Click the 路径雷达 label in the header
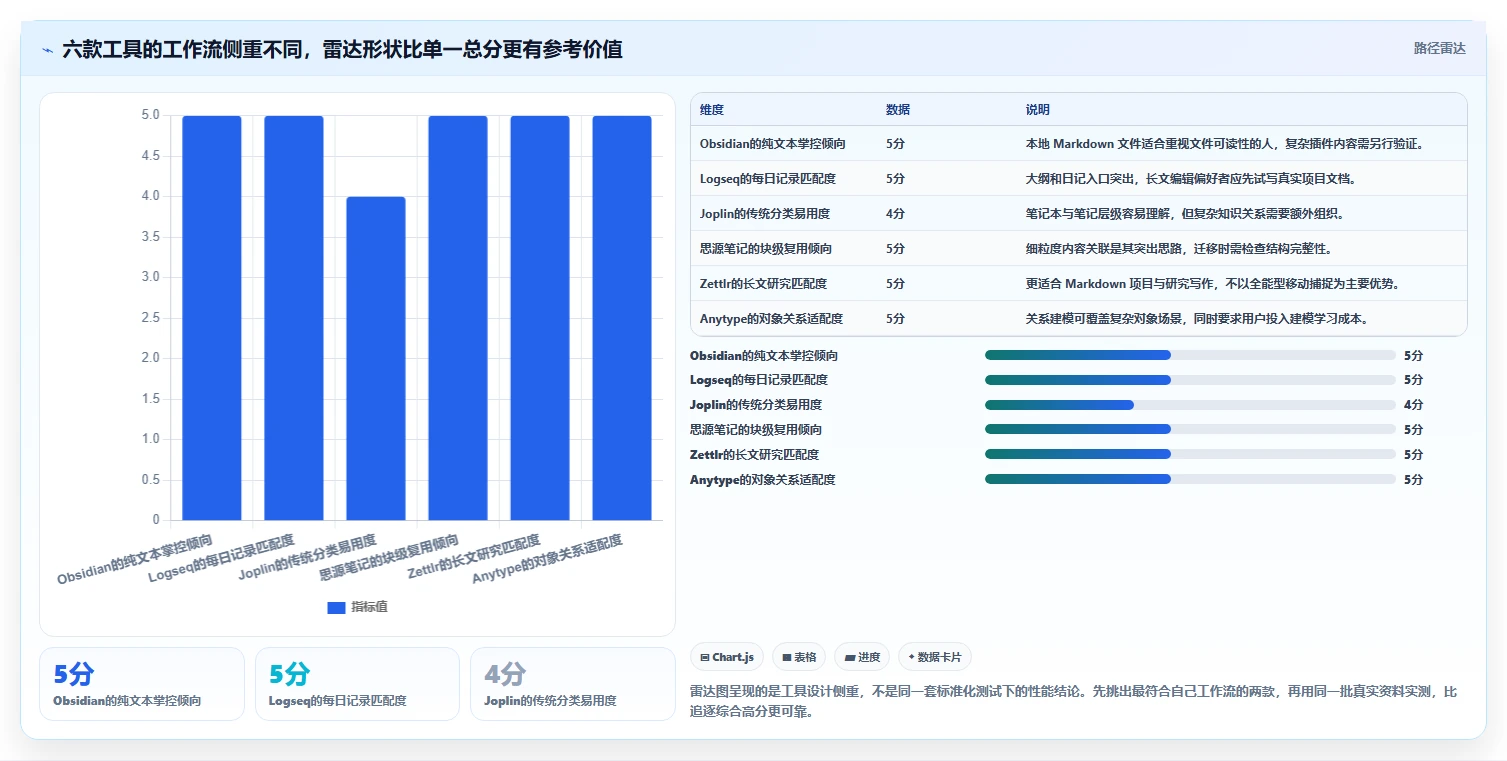The width and height of the screenshot is (1507, 761). tap(1439, 48)
